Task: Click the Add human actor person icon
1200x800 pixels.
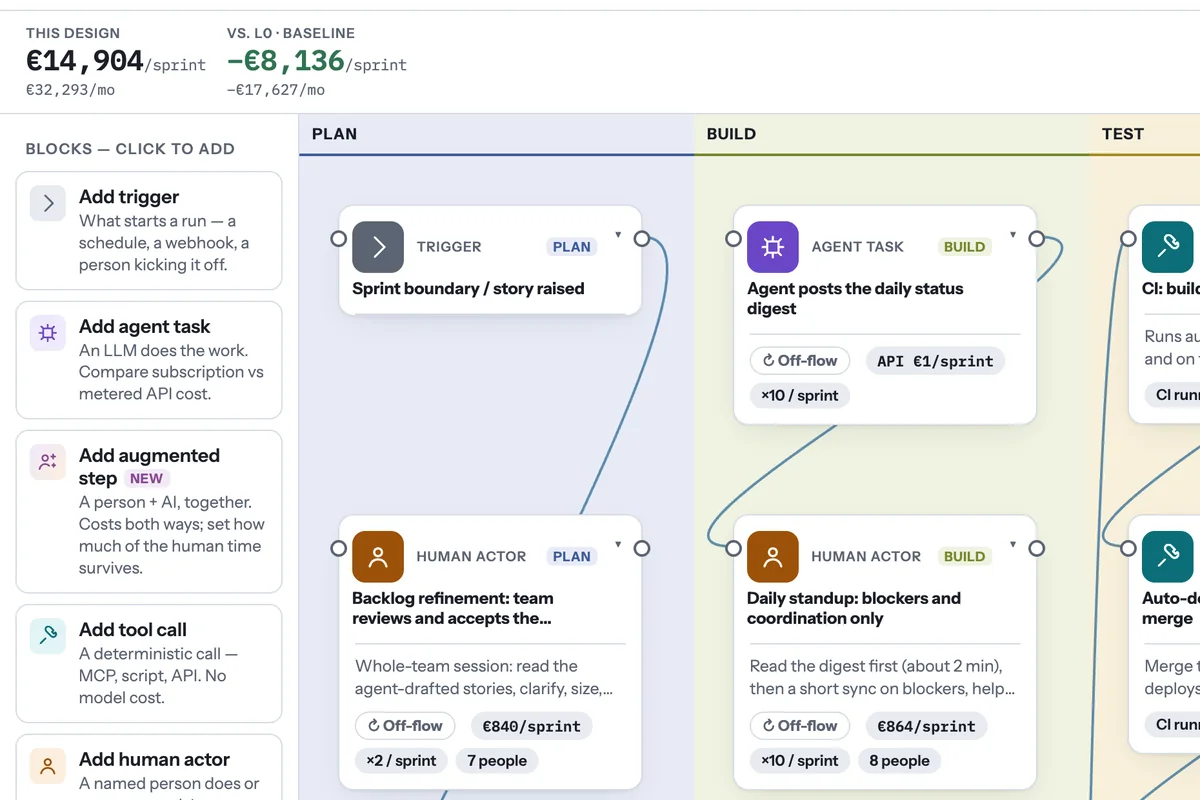Action: tap(47, 766)
